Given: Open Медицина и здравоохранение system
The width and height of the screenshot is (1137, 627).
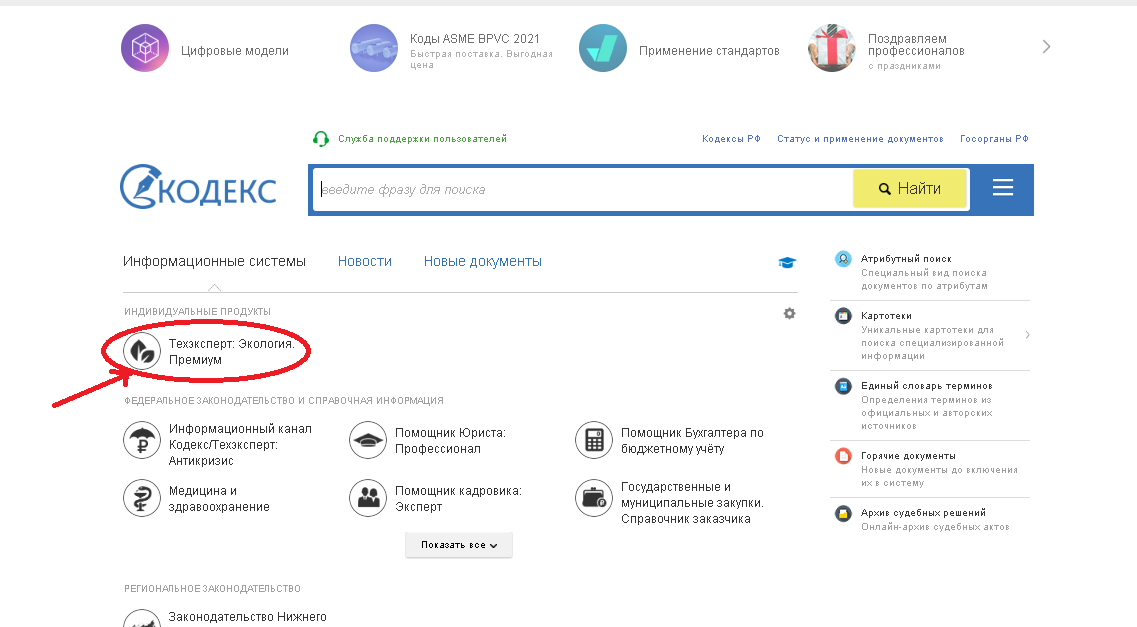Looking at the screenshot, I should point(219,499).
